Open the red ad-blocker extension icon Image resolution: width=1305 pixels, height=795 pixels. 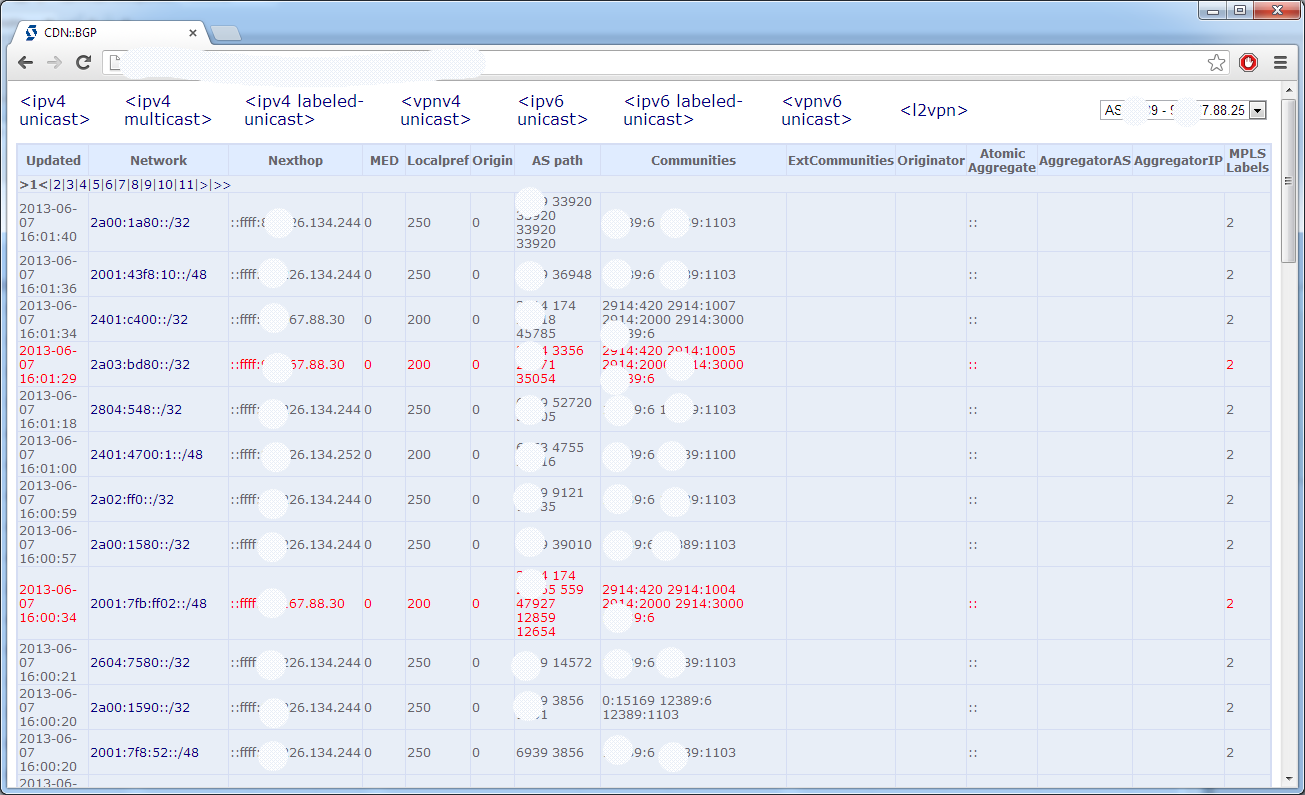(1248, 62)
